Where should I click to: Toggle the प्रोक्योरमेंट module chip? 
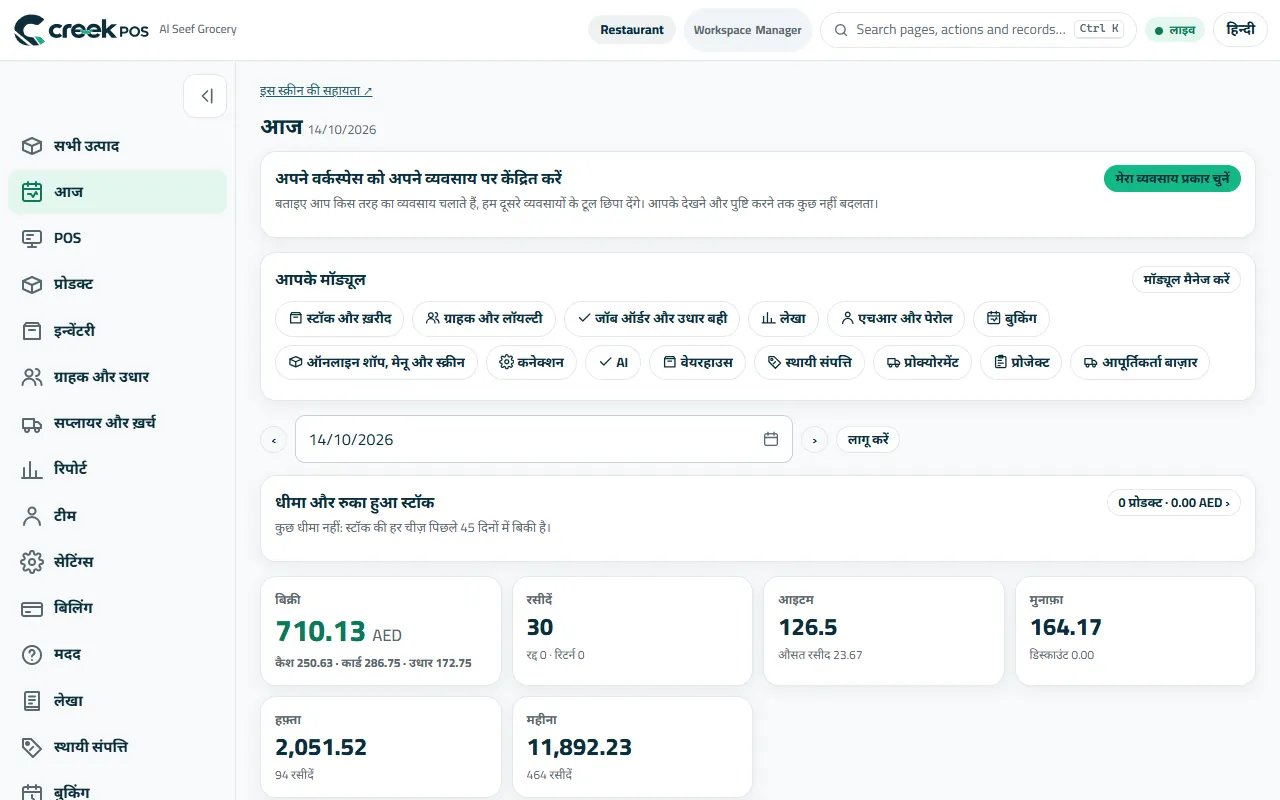(x=923, y=362)
